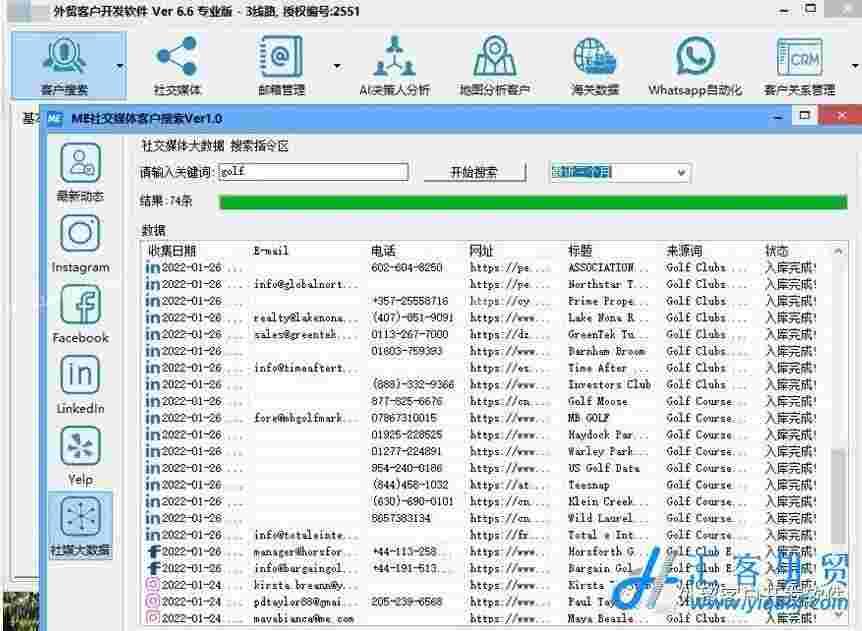The width and height of the screenshot is (862, 631).
Task: Open the 海关数据 customs data globe icon
Action: [x=595, y=65]
